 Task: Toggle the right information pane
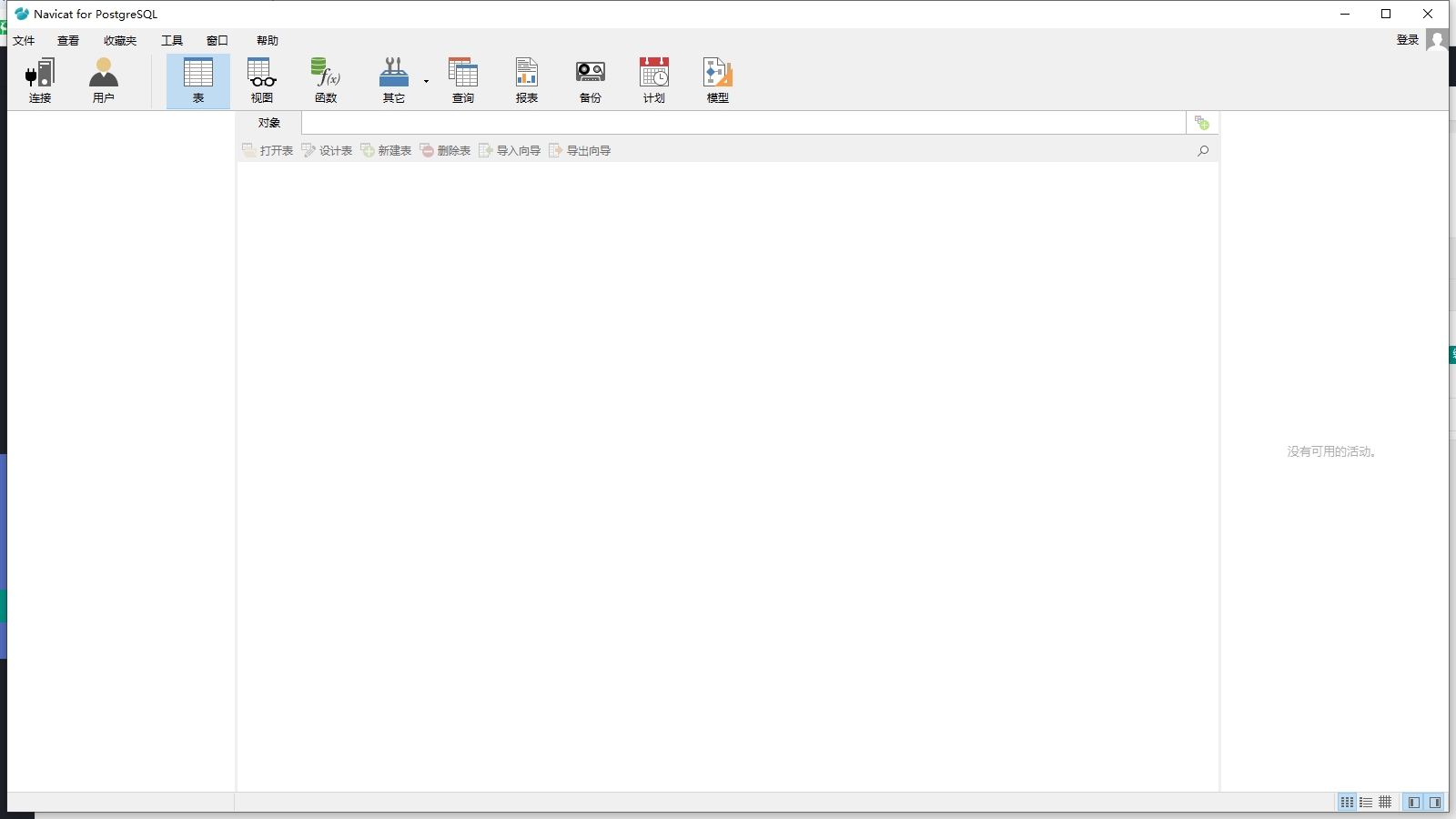click(1435, 803)
